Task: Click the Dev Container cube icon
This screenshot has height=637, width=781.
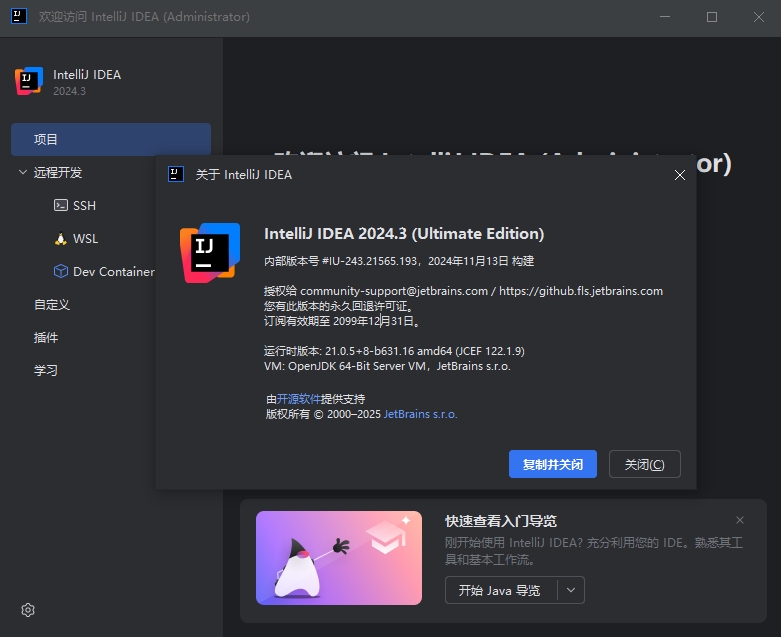Action: click(x=61, y=271)
